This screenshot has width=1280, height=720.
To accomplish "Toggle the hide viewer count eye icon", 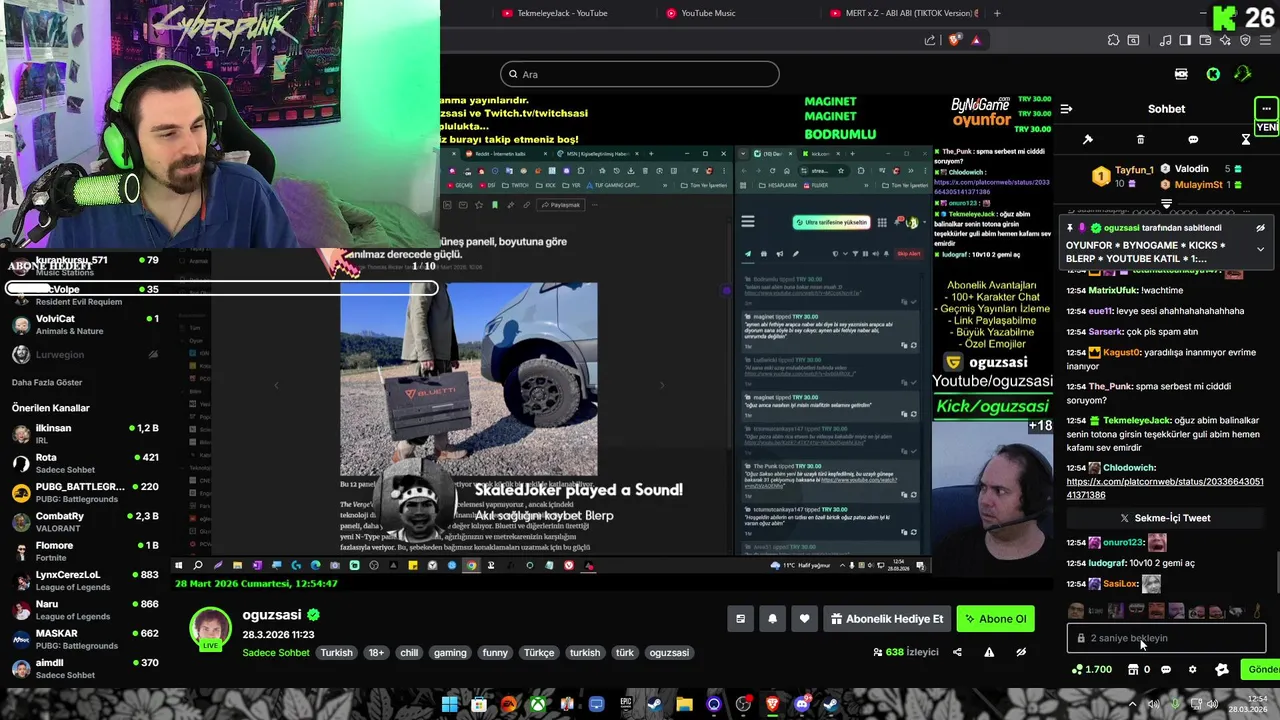I will 1021,652.
